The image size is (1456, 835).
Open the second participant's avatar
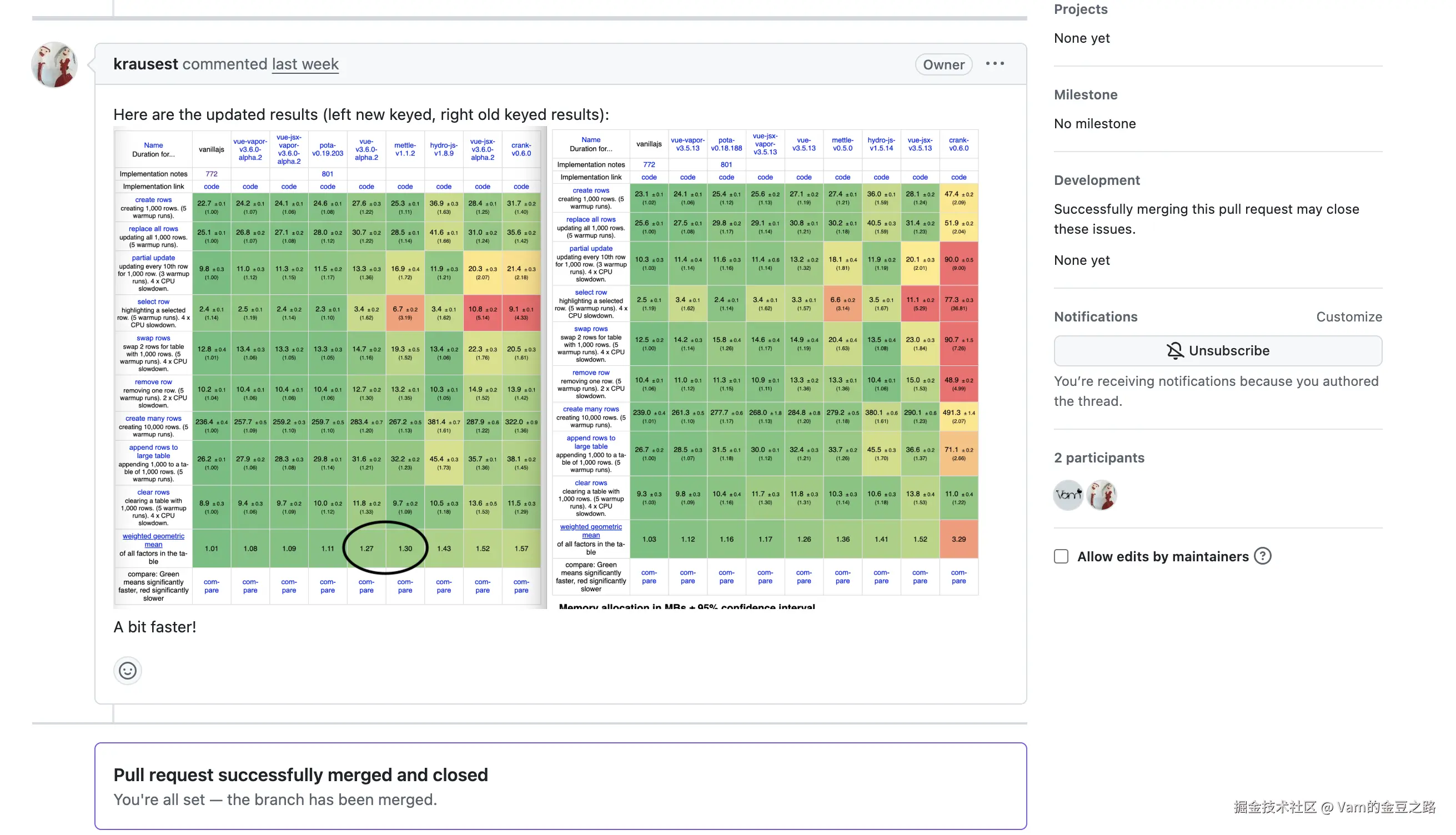(x=1101, y=494)
